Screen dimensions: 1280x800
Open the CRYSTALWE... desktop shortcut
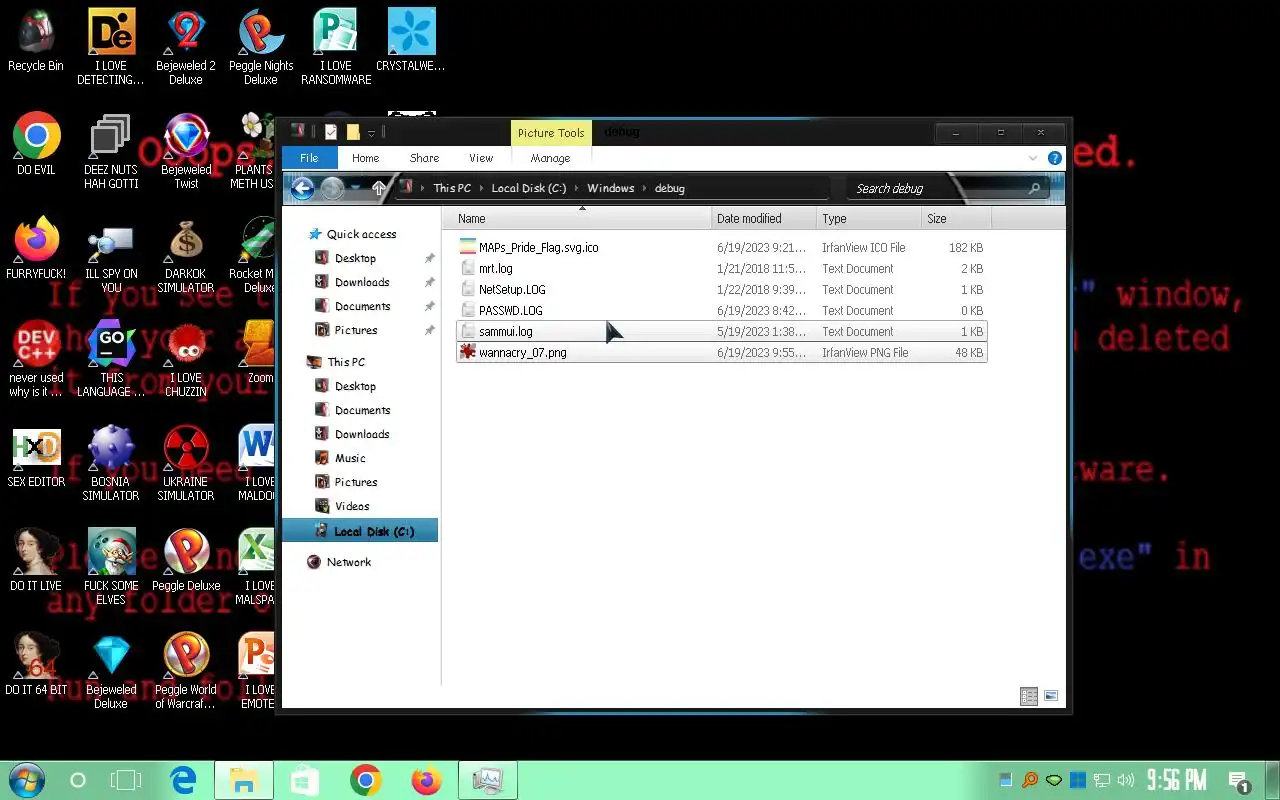coord(411,40)
